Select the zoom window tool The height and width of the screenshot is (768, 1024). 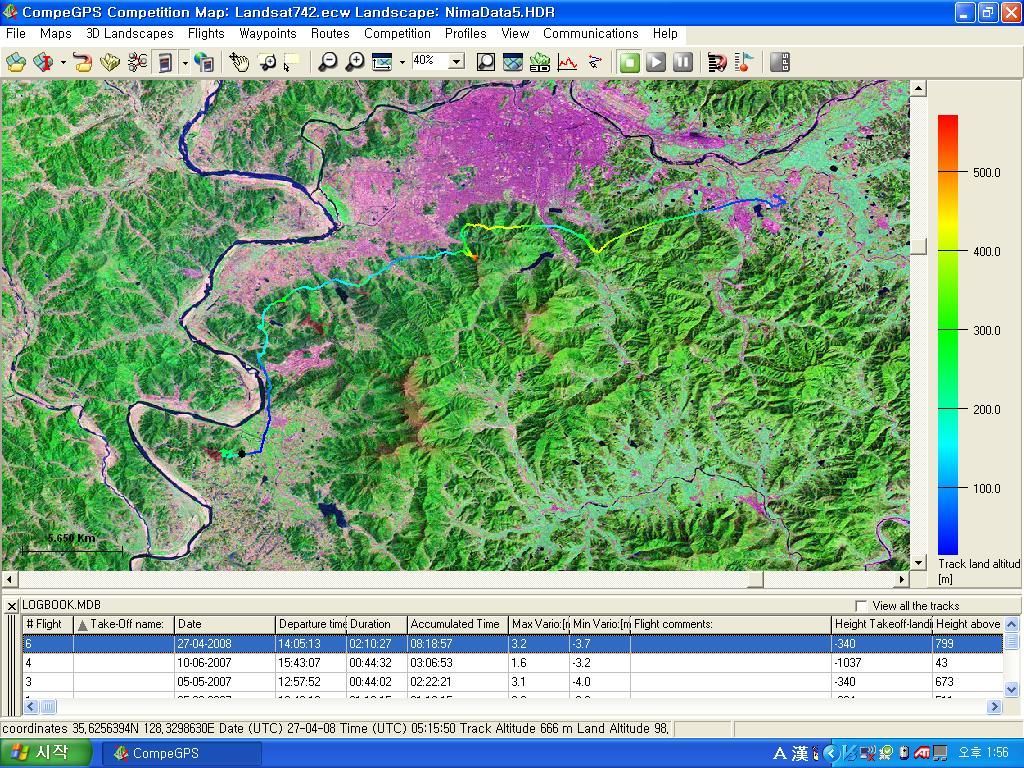(x=266, y=63)
